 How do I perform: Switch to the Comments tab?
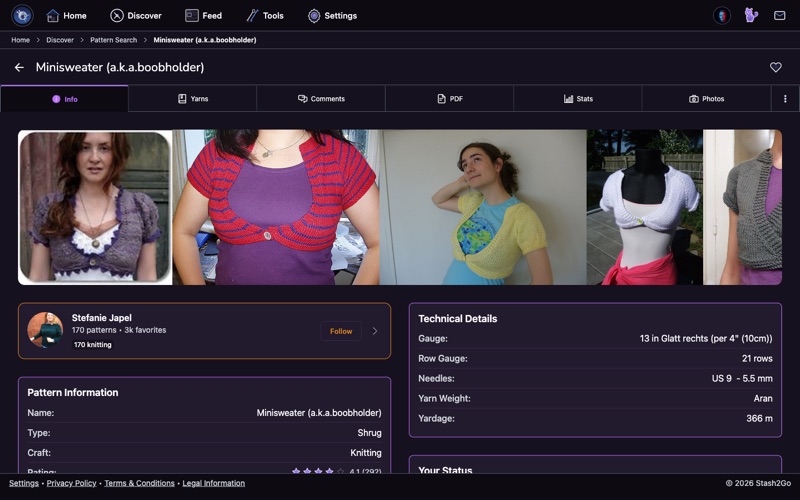point(321,98)
